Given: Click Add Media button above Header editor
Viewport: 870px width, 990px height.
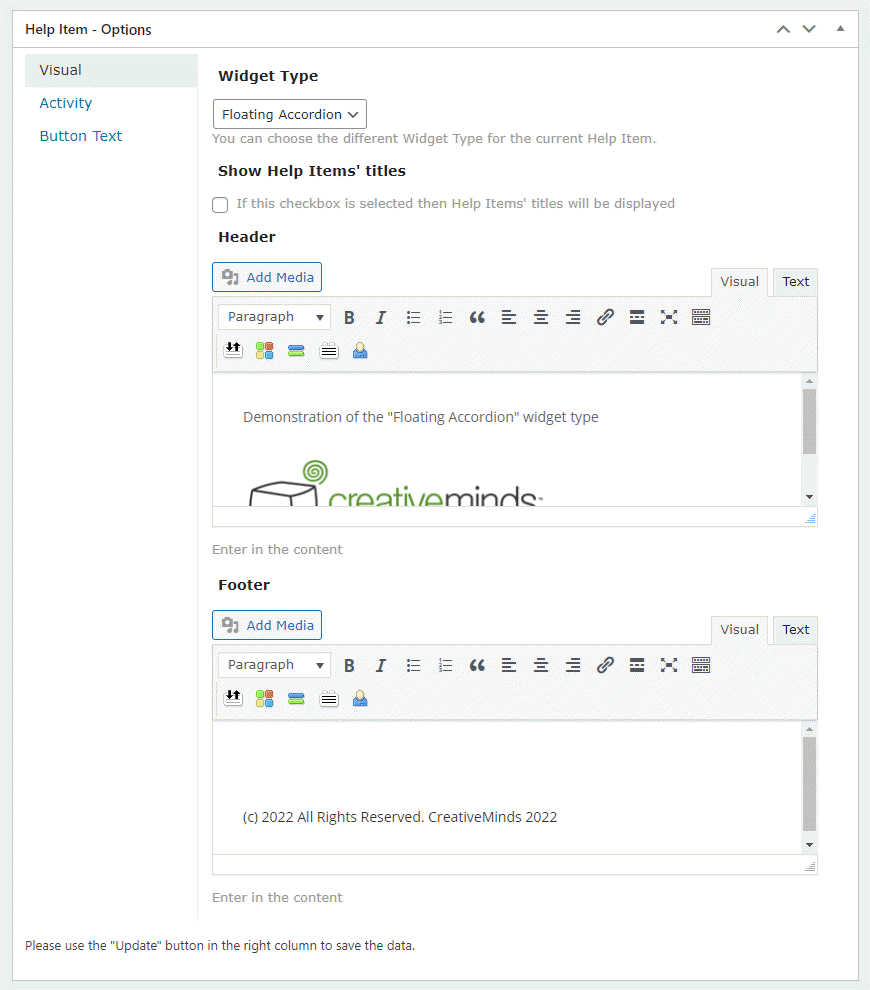Looking at the screenshot, I should click(267, 277).
